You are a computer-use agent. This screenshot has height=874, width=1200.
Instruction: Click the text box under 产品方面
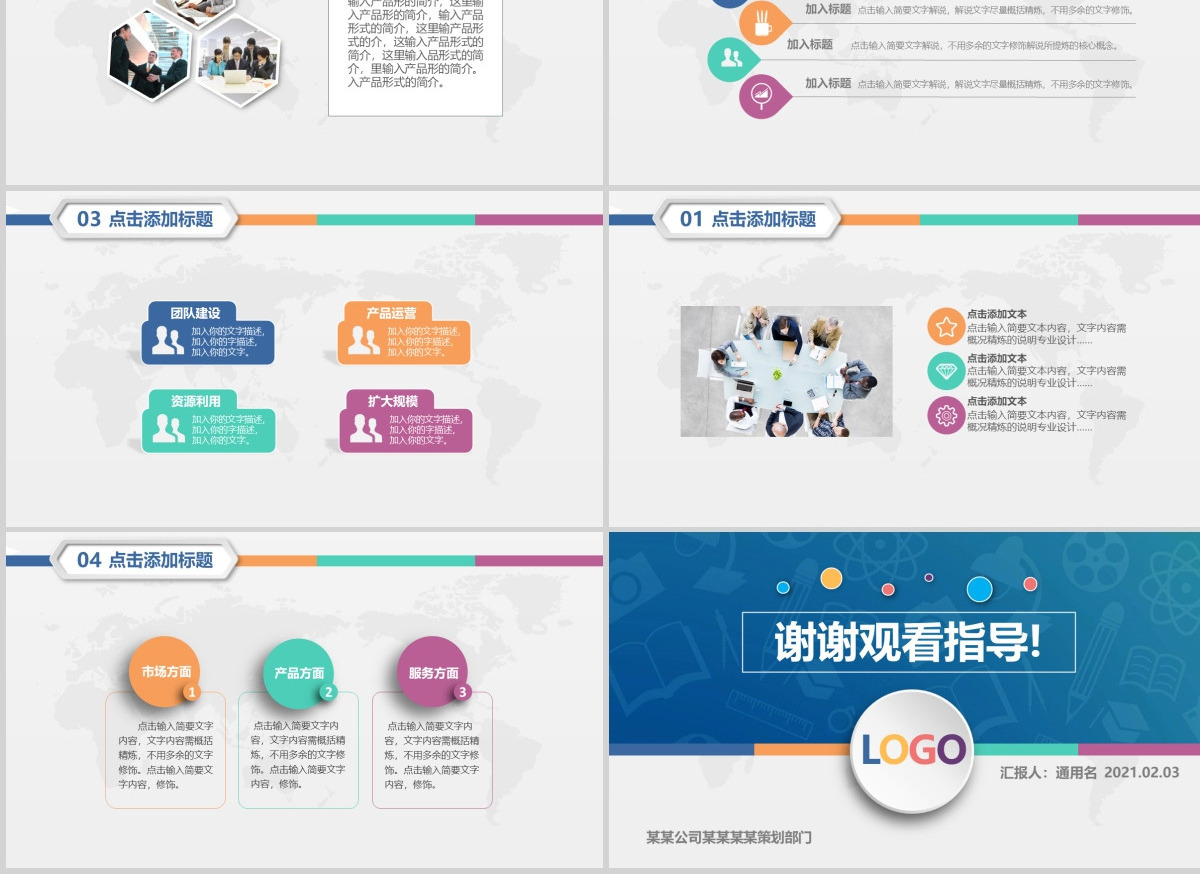coord(298,750)
